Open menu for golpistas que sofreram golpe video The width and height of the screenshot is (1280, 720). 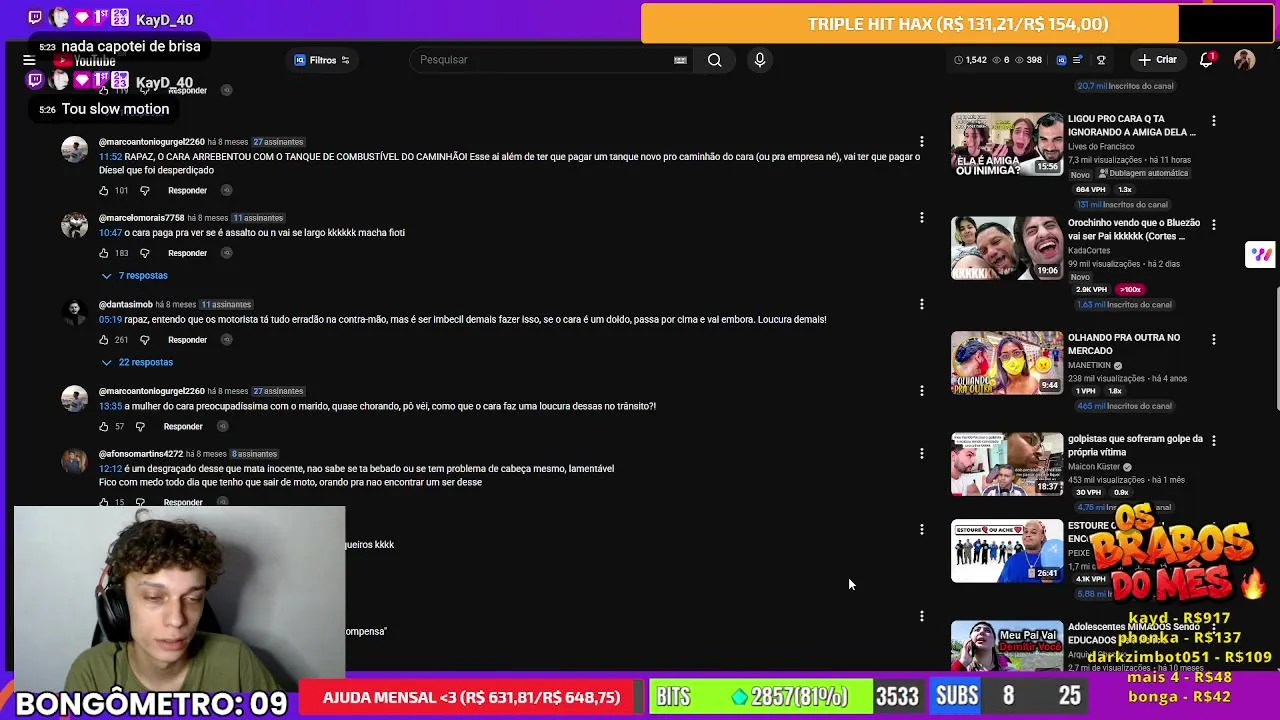1214,441
